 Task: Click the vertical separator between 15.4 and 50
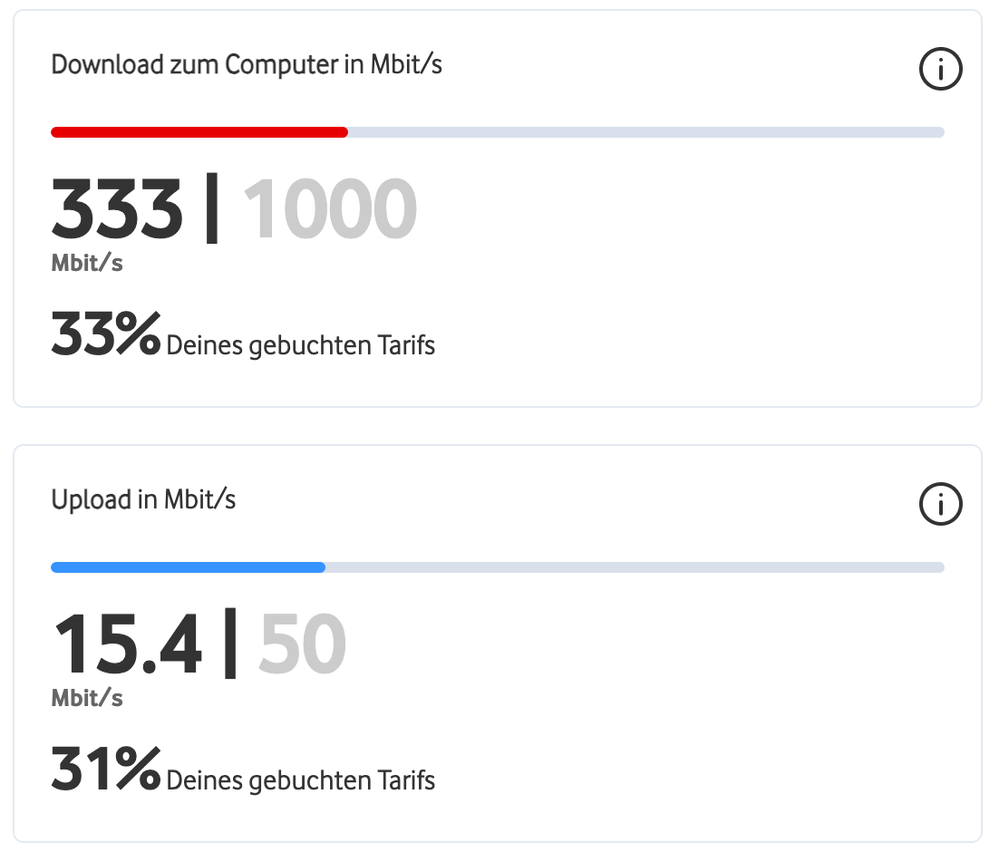230,644
